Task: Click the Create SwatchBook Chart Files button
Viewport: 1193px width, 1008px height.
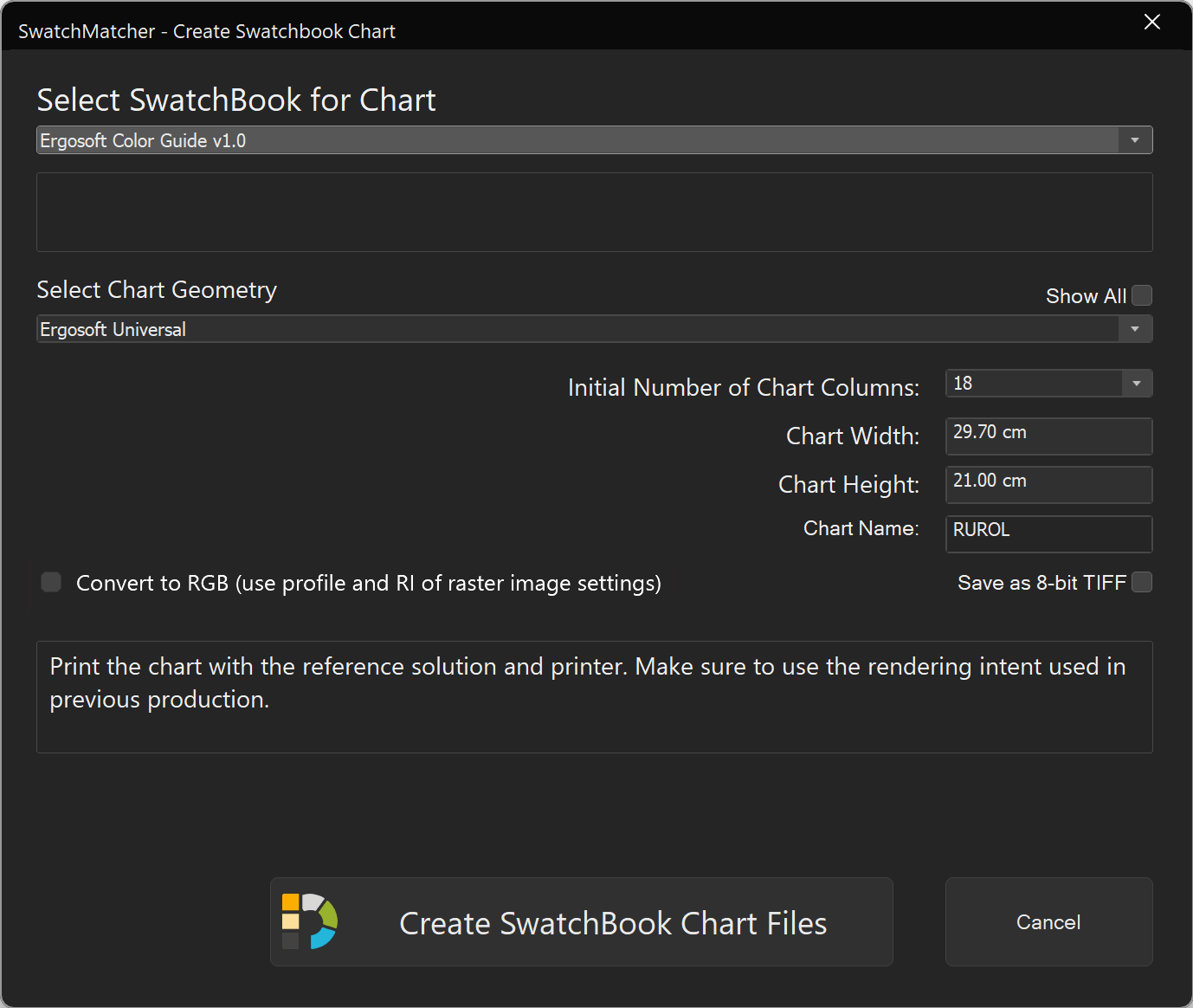Action: pyautogui.click(x=582, y=922)
